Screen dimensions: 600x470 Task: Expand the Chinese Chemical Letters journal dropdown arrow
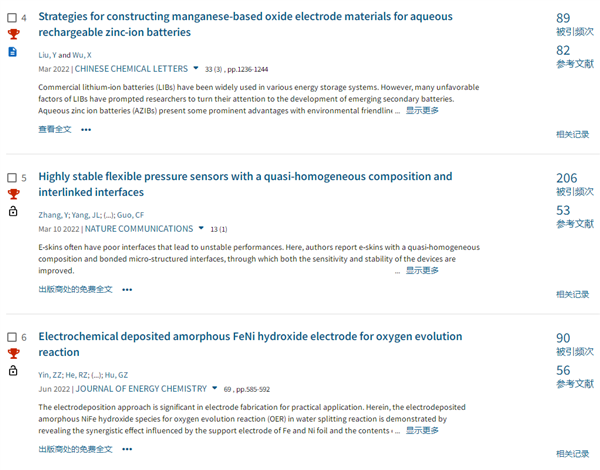196,68
